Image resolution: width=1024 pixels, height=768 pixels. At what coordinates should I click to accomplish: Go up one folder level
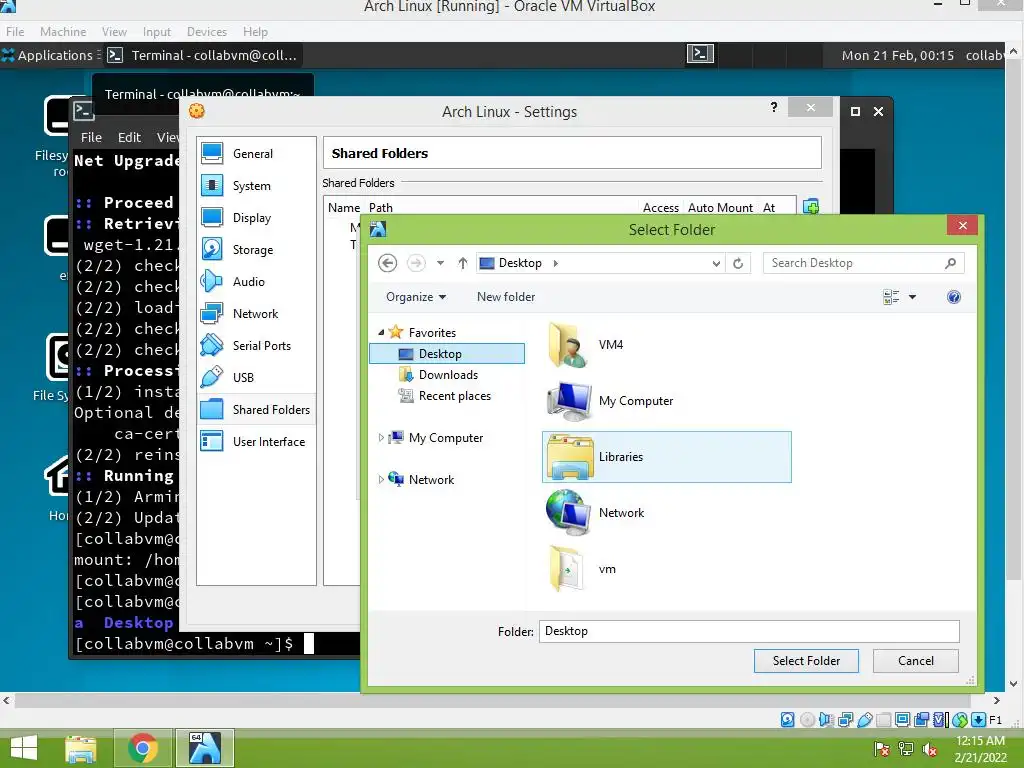(x=462, y=263)
